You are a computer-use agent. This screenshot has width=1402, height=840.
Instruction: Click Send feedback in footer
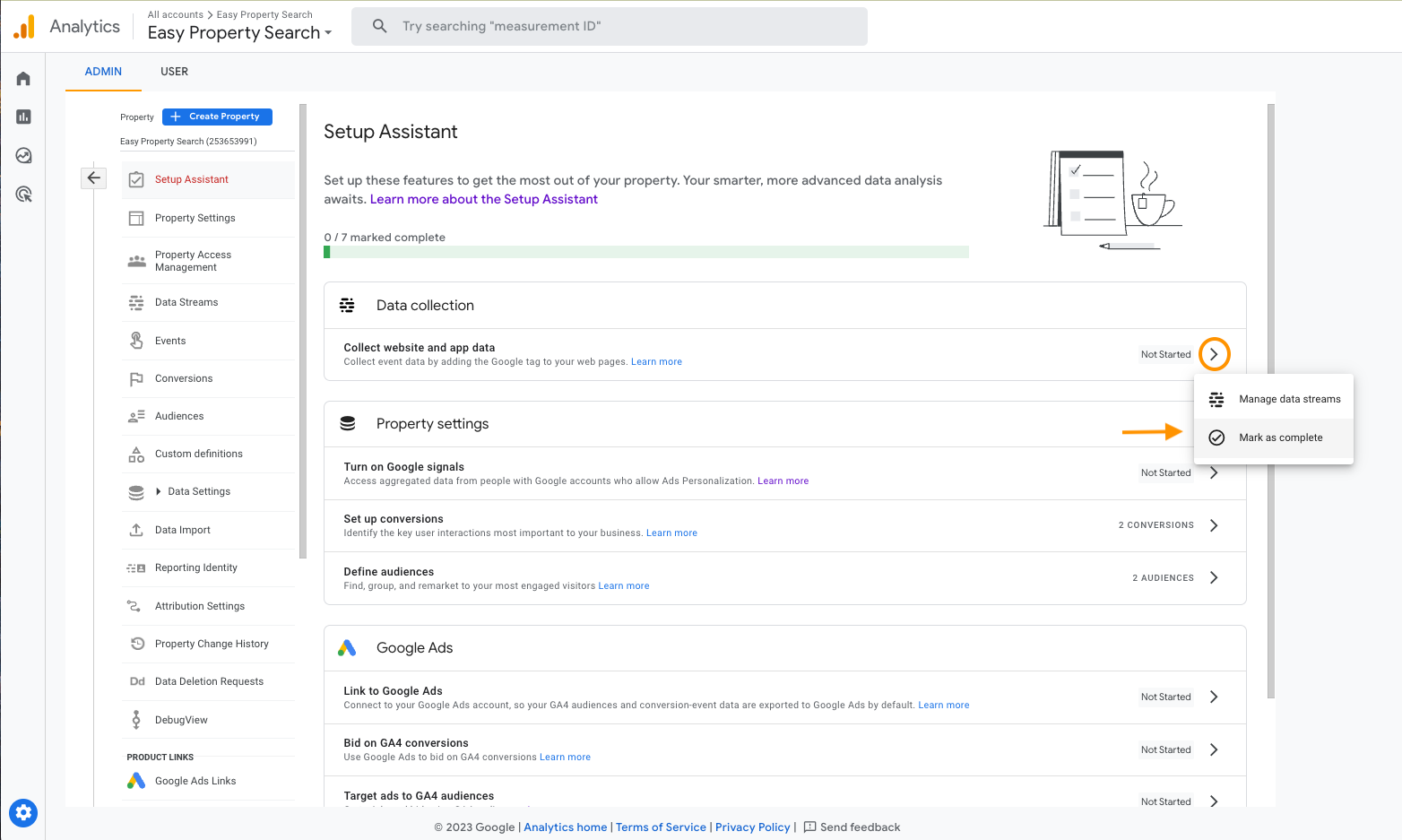click(852, 827)
